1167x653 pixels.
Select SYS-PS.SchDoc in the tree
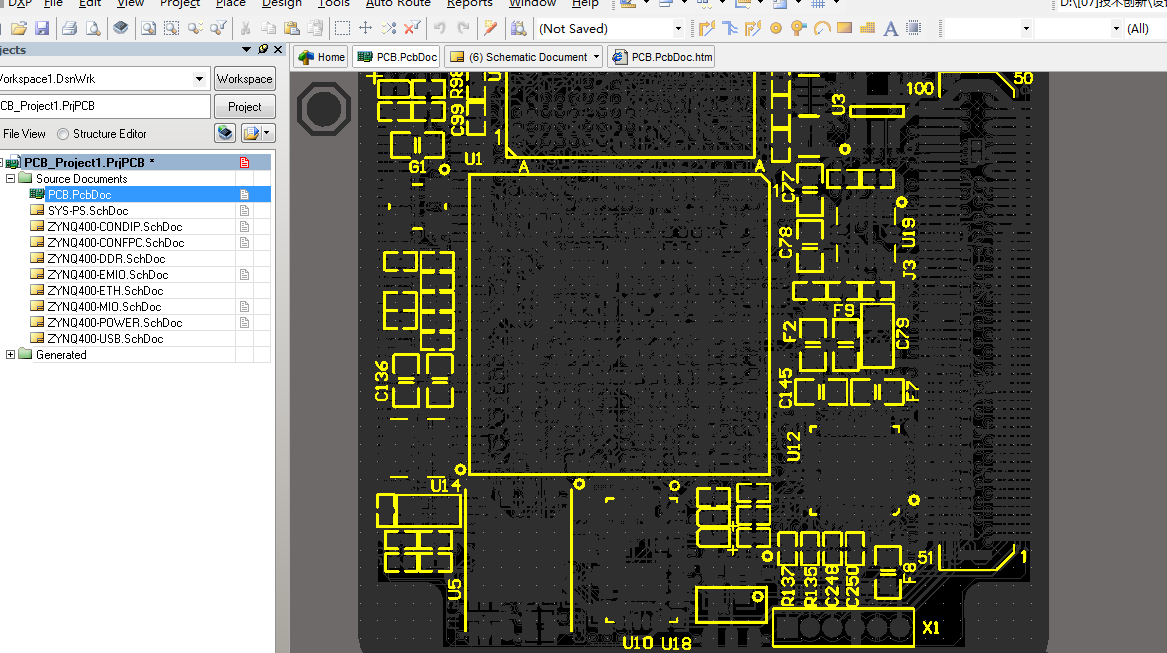tap(88, 211)
